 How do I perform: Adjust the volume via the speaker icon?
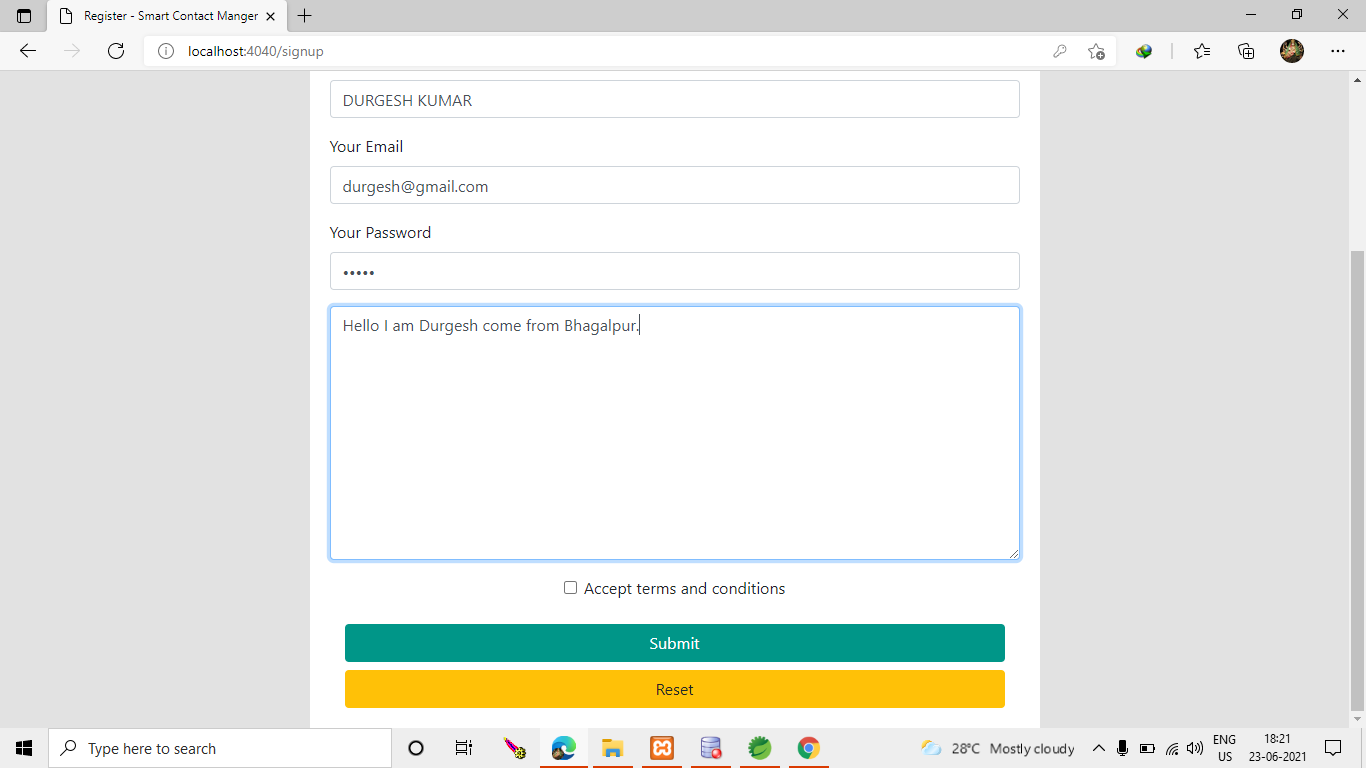pyautogui.click(x=1194, y=747)
